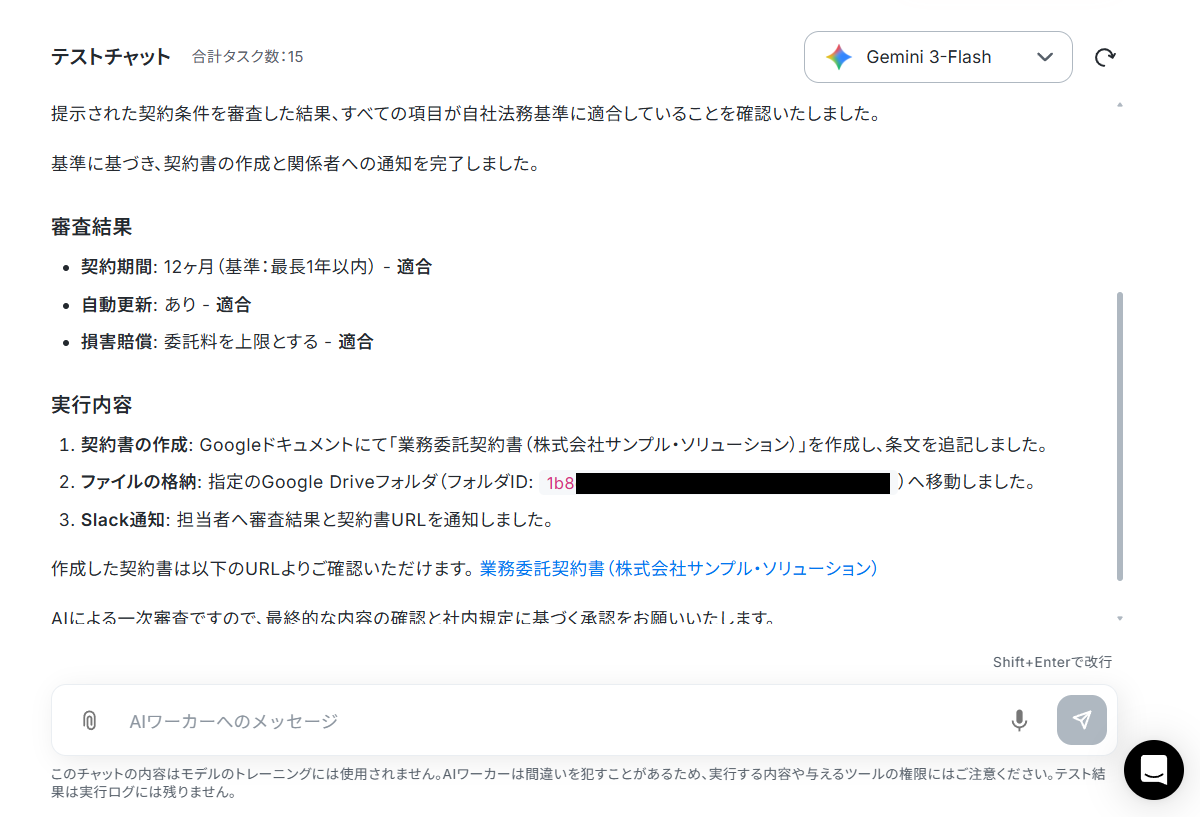
Task: Activate the microphone voice input icon
Action: tap(1019, 720)
